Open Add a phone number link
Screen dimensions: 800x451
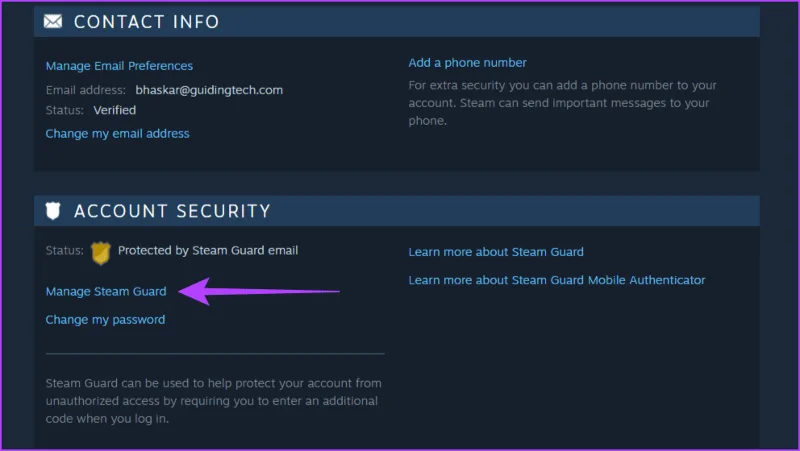pyautogui.click(x=467, y=63)
